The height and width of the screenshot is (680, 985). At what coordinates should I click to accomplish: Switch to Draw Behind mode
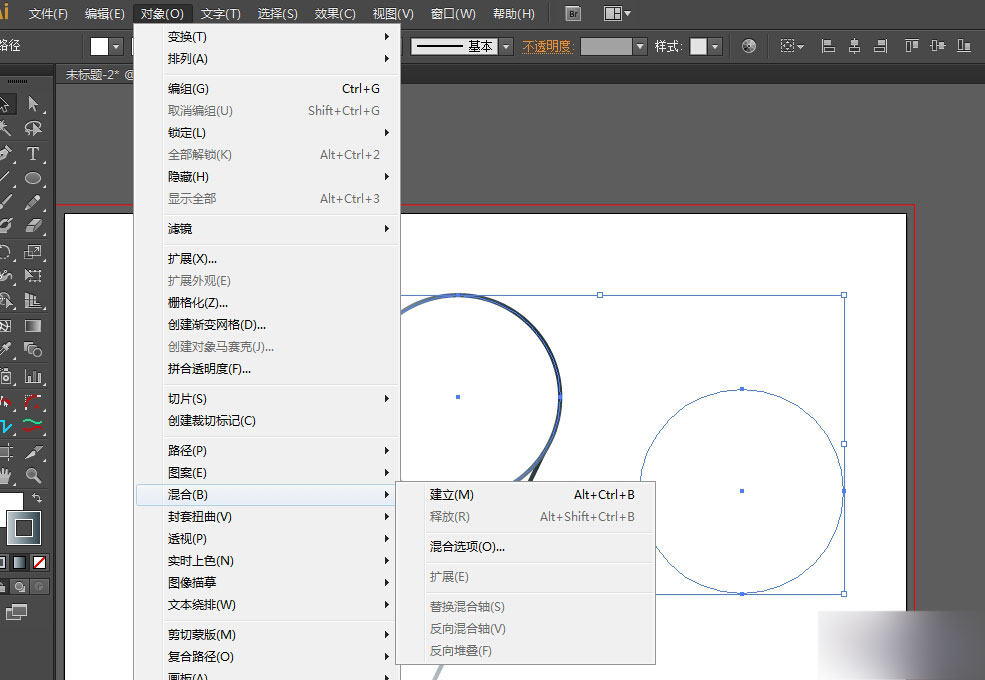point(20,586)
